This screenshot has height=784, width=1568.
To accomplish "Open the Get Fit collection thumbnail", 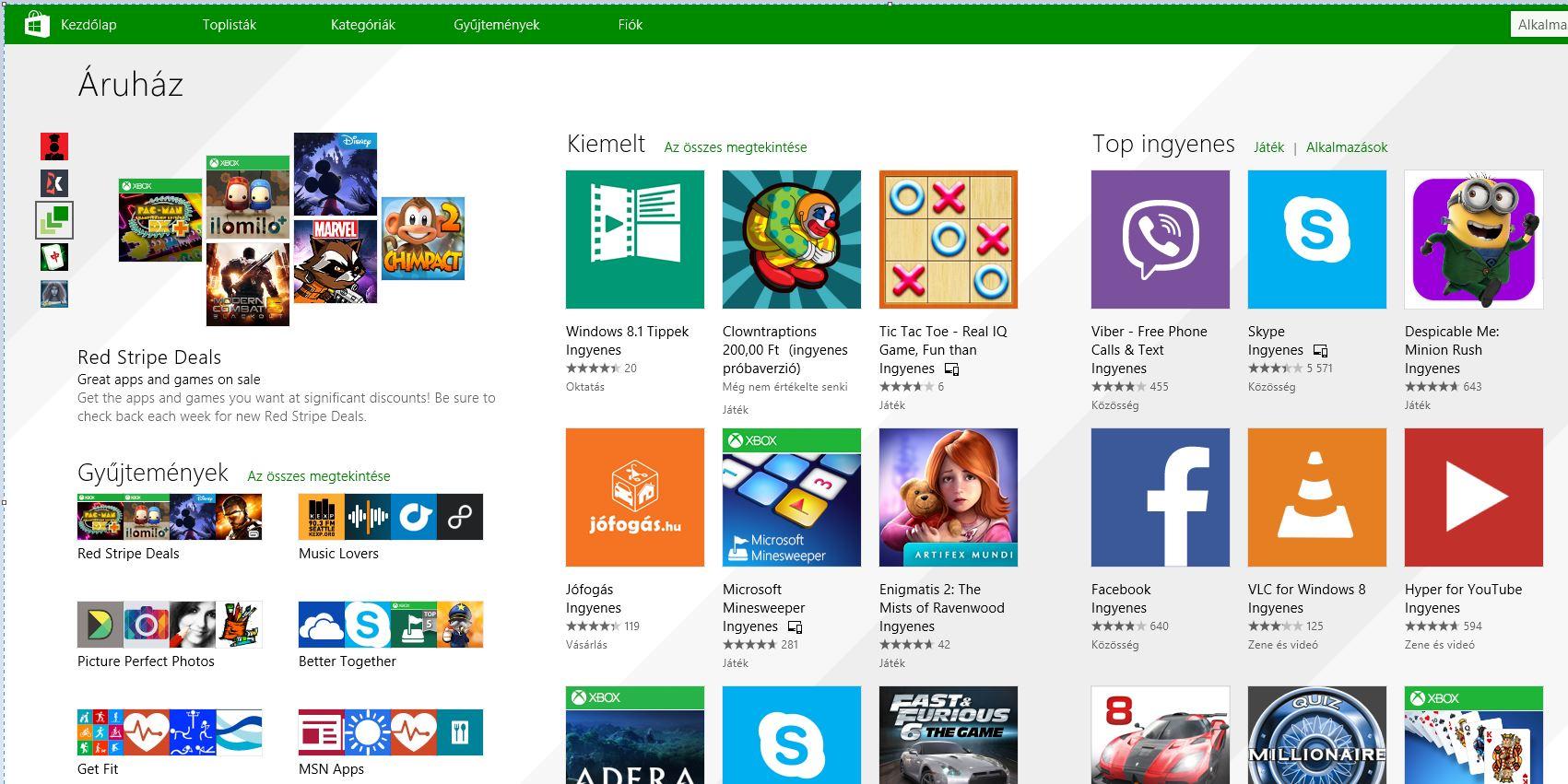I will 170,732.
